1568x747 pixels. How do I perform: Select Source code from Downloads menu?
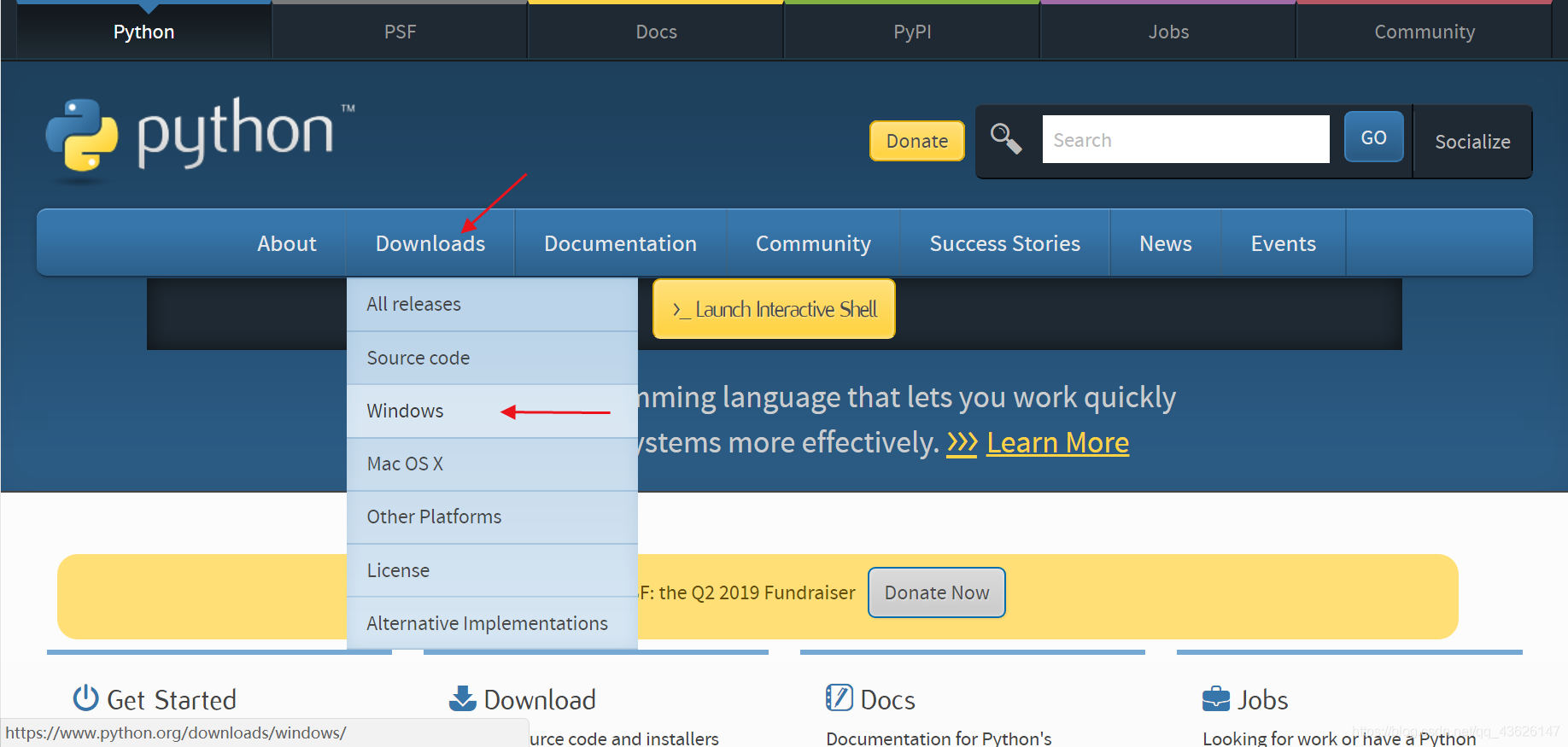pyautogui.click(x=492, y=358)
